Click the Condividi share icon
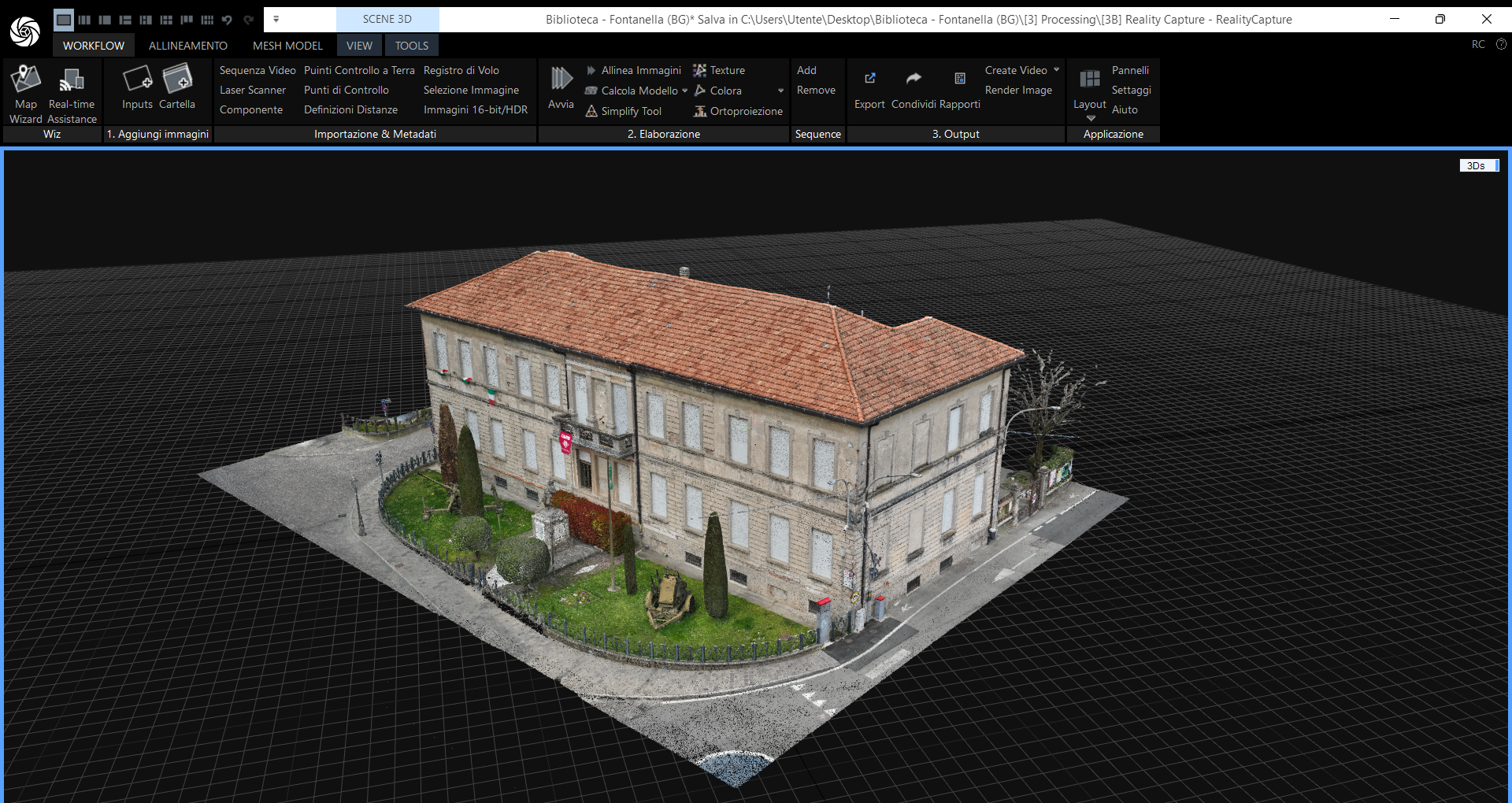 click(x=913, y=79)
